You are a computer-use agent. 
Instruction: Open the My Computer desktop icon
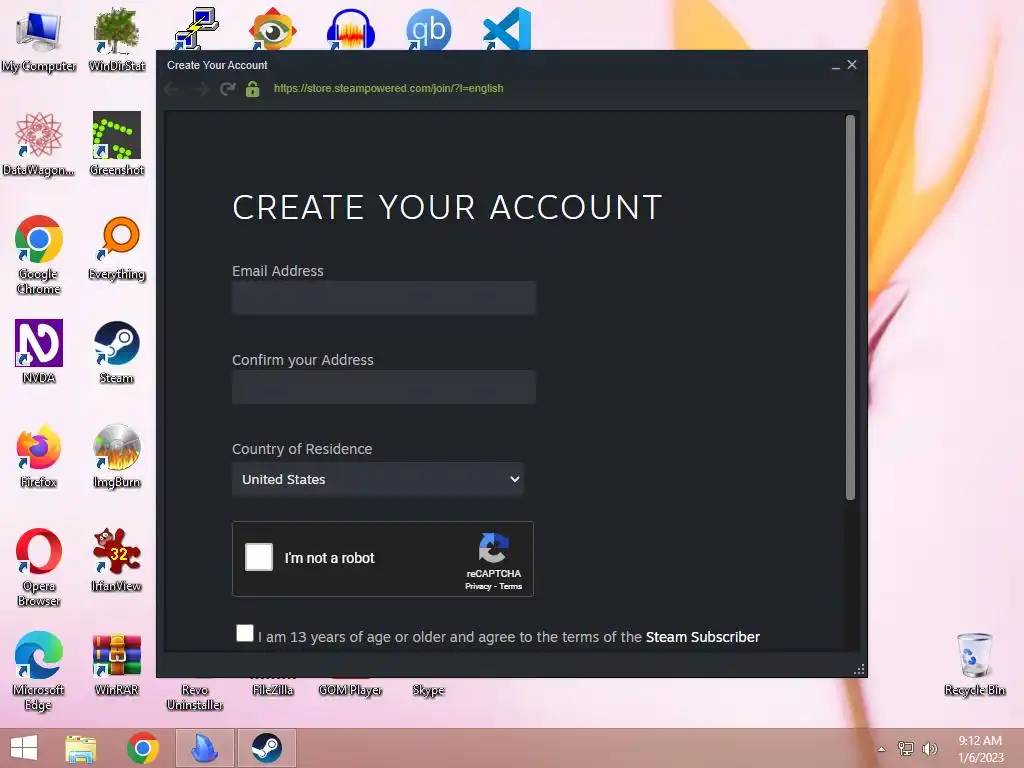pos(39,39)
